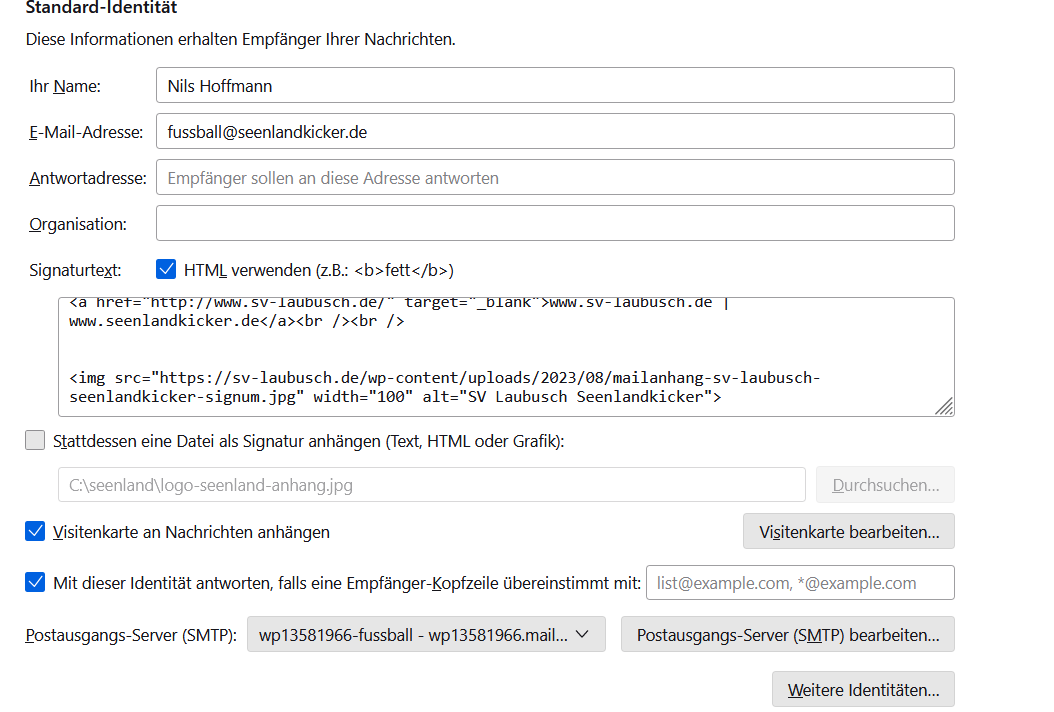Click the chevron arrow of SMTP server selector
This screenshot has width=1054, height=712.
point(584,634)
